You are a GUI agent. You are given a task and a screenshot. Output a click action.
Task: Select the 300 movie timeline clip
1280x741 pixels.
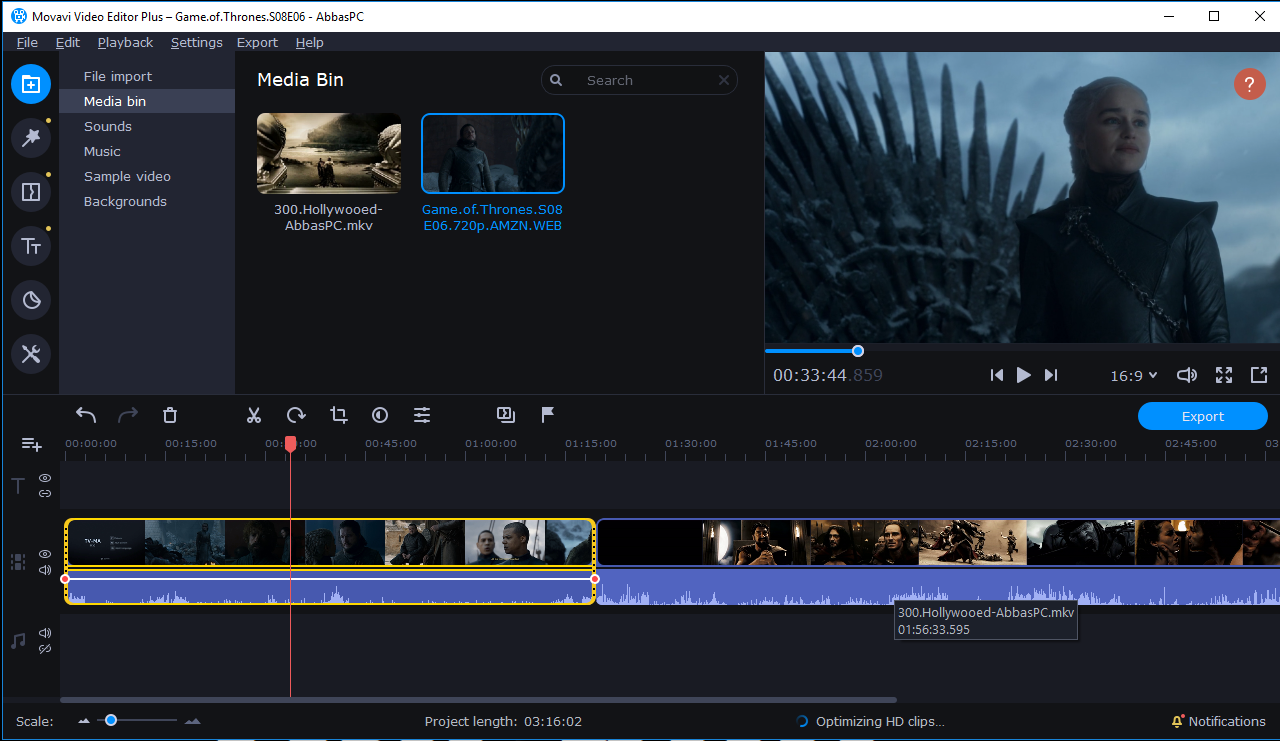[938, 561]
